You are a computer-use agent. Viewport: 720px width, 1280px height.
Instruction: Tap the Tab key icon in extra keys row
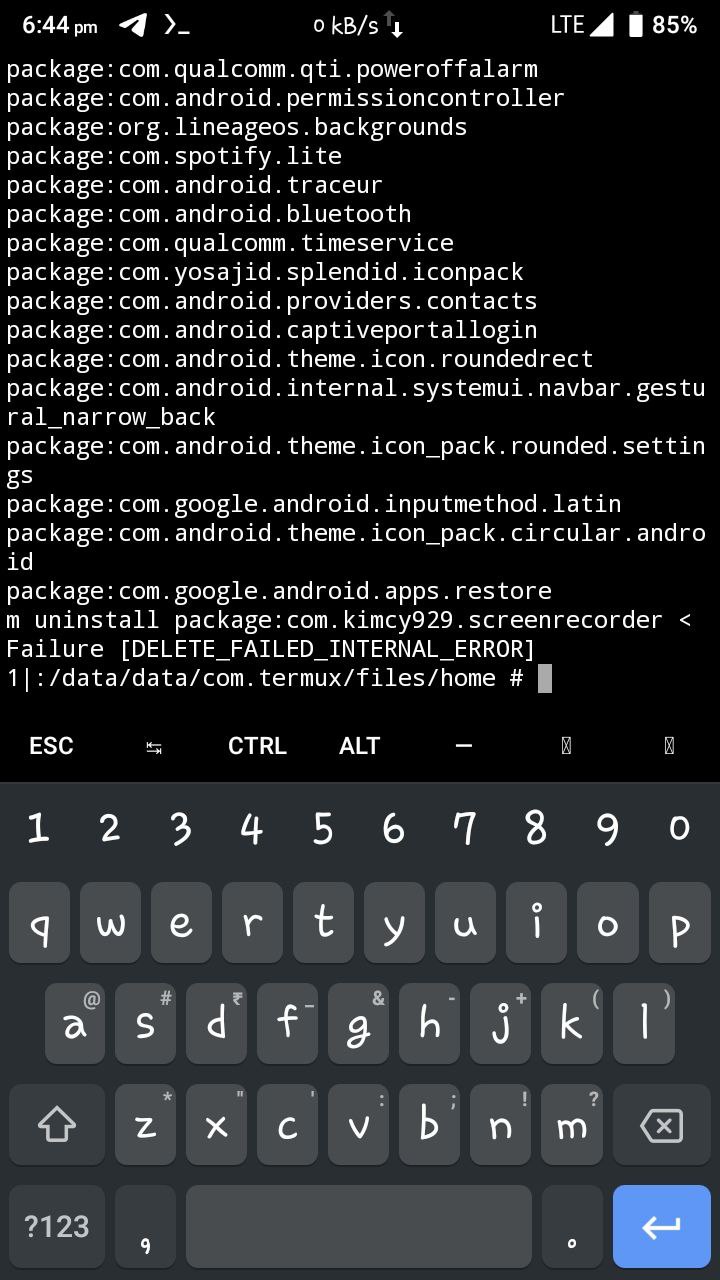tap(154, 746)
